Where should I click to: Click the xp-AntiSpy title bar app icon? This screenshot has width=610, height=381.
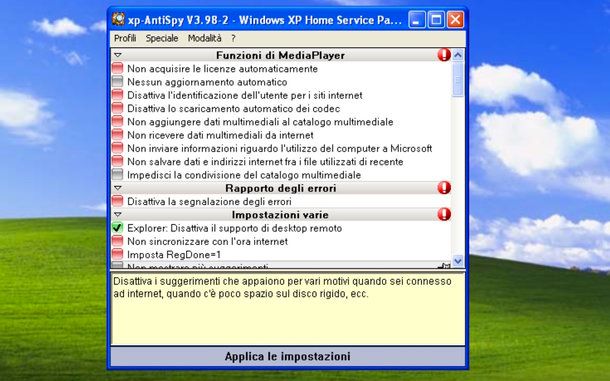coord(118,19)
